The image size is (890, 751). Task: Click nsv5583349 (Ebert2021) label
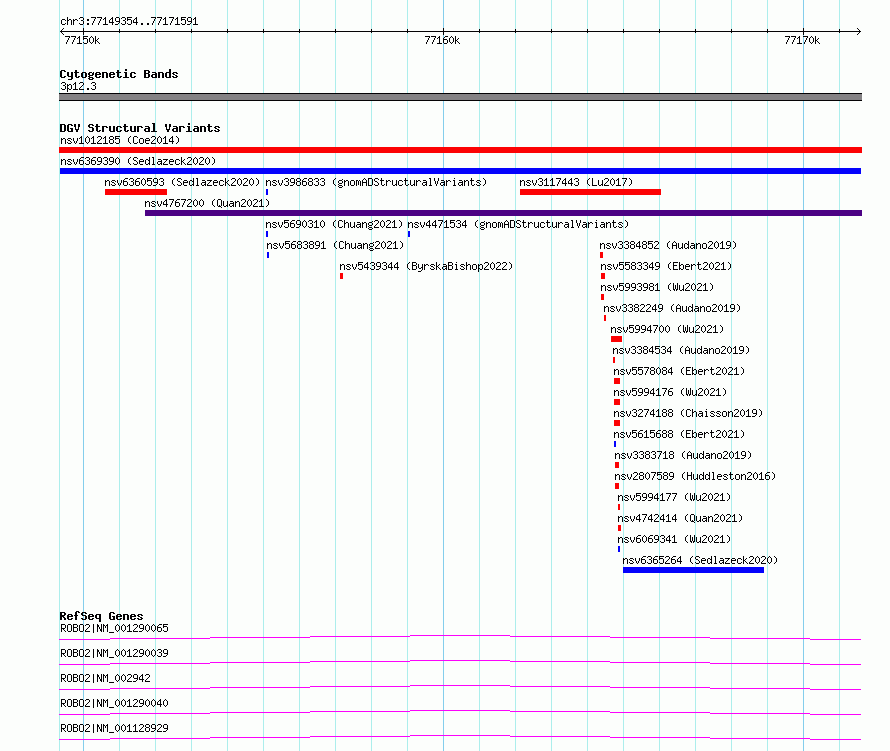click(666, 266)
